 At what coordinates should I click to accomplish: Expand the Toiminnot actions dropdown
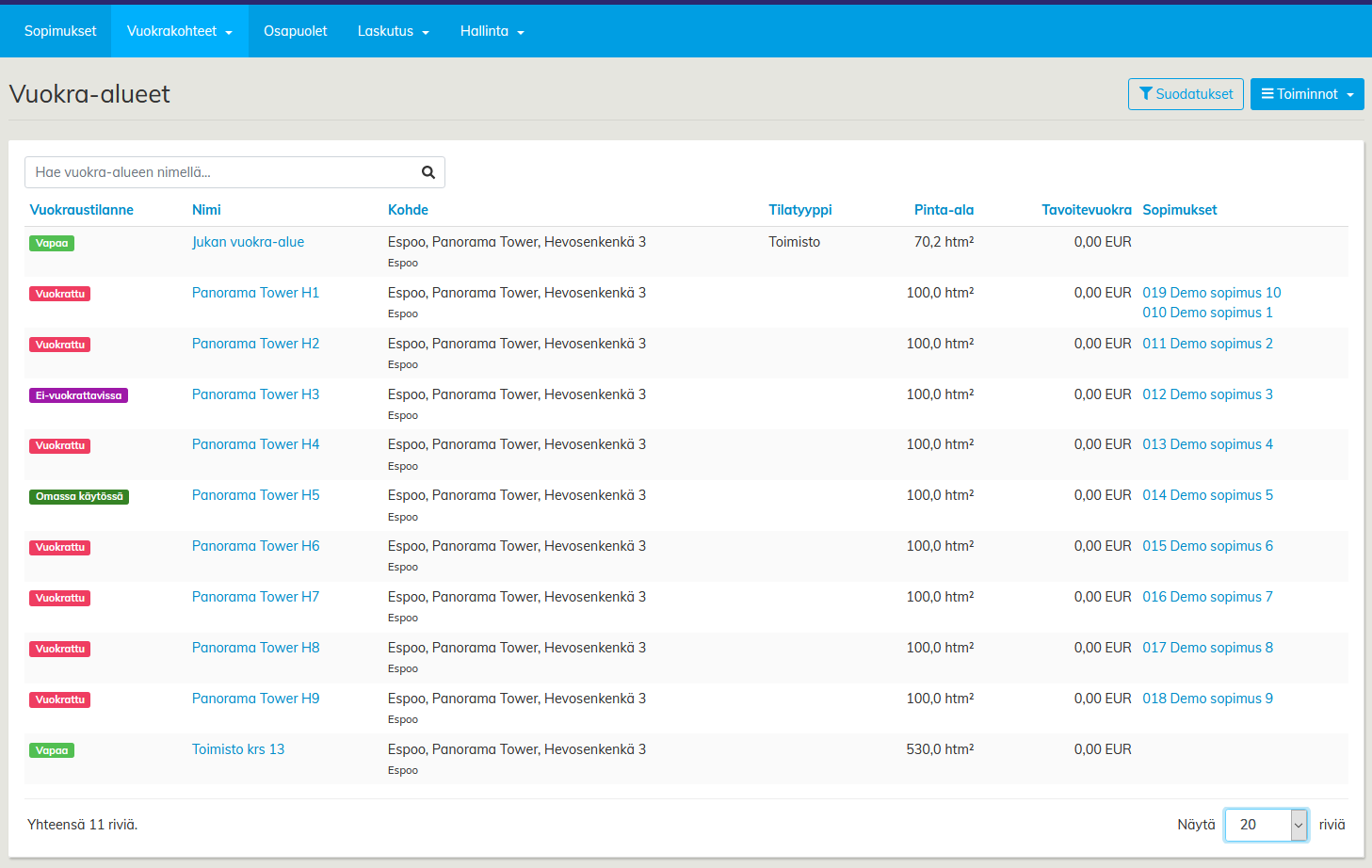point(1306,94)
